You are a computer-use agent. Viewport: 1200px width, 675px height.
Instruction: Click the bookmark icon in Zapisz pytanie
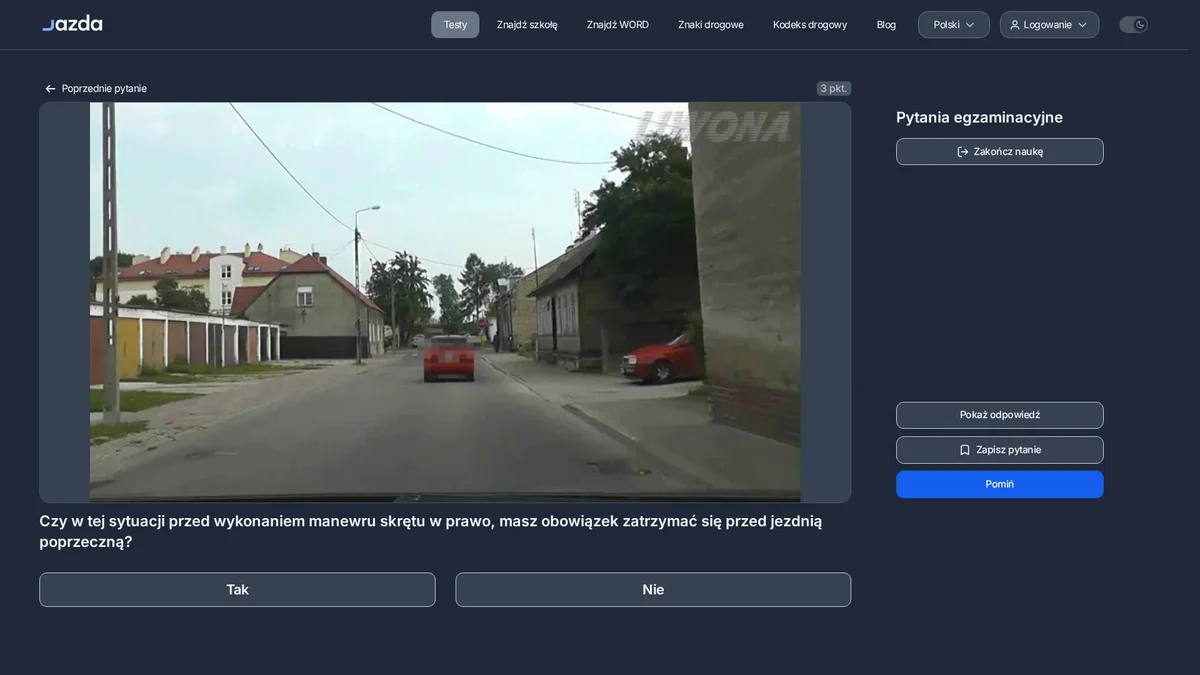coord(965,450)
